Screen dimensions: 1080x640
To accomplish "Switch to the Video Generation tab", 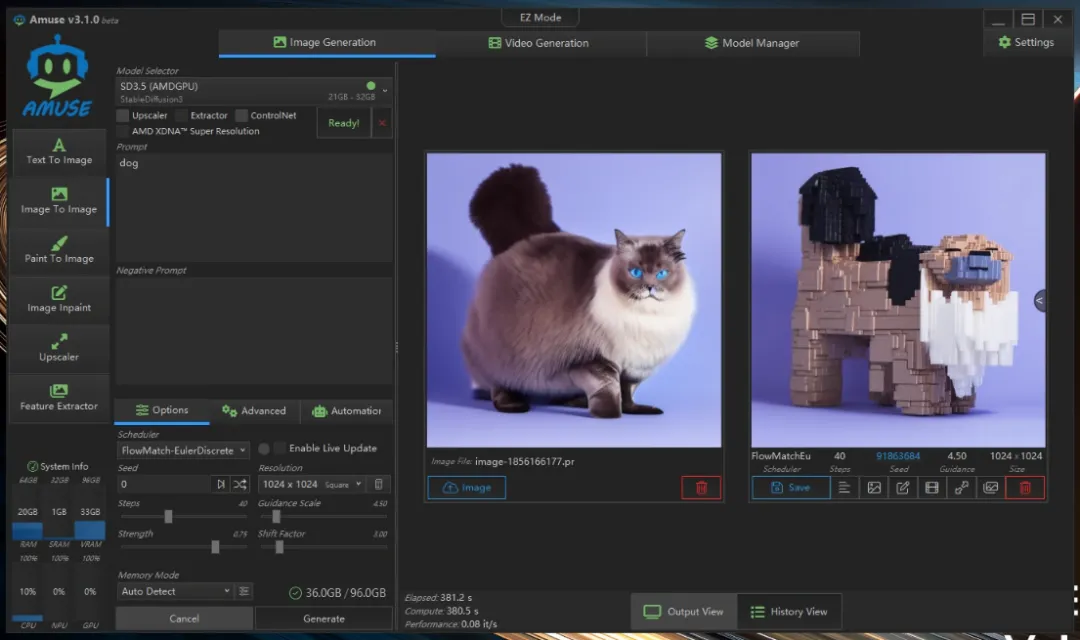I will tap(539, 43).
